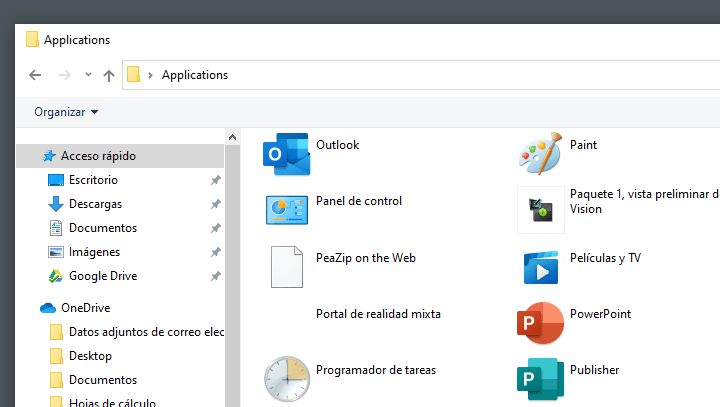The height and width of the screenshot is (407, 720).
Task: Select the Publisher name label
Action: click(x=595, y=370)
